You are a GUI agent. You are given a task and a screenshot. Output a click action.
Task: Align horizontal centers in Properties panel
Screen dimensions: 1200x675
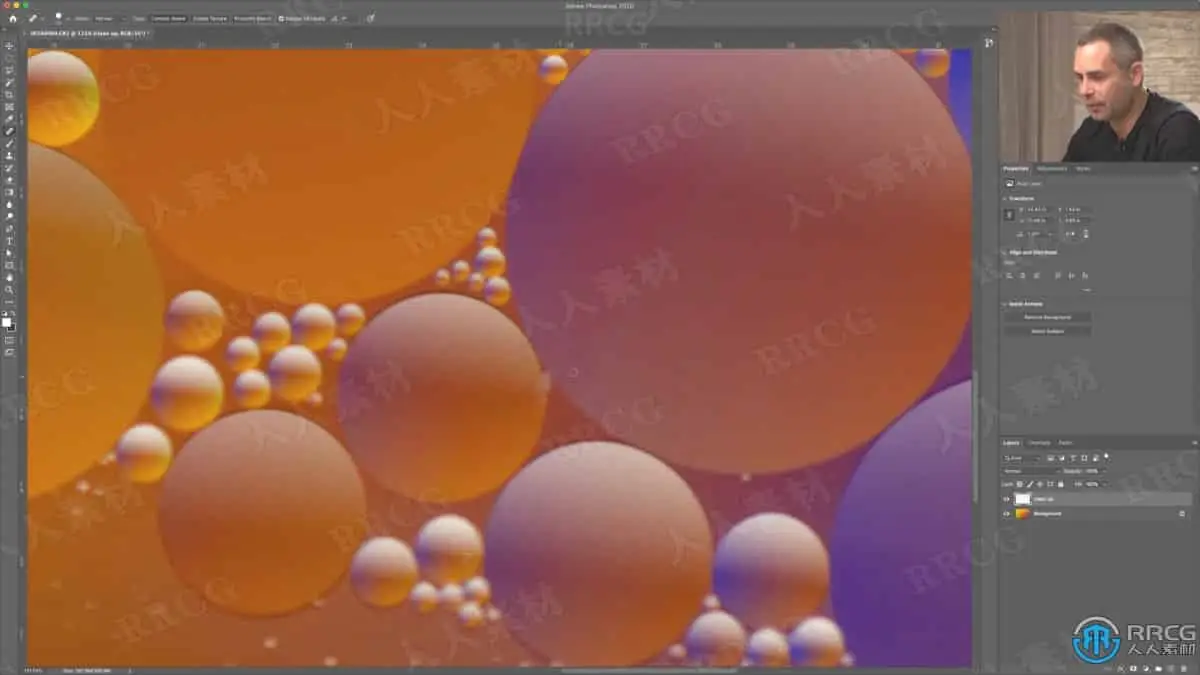coord(1023,275)
